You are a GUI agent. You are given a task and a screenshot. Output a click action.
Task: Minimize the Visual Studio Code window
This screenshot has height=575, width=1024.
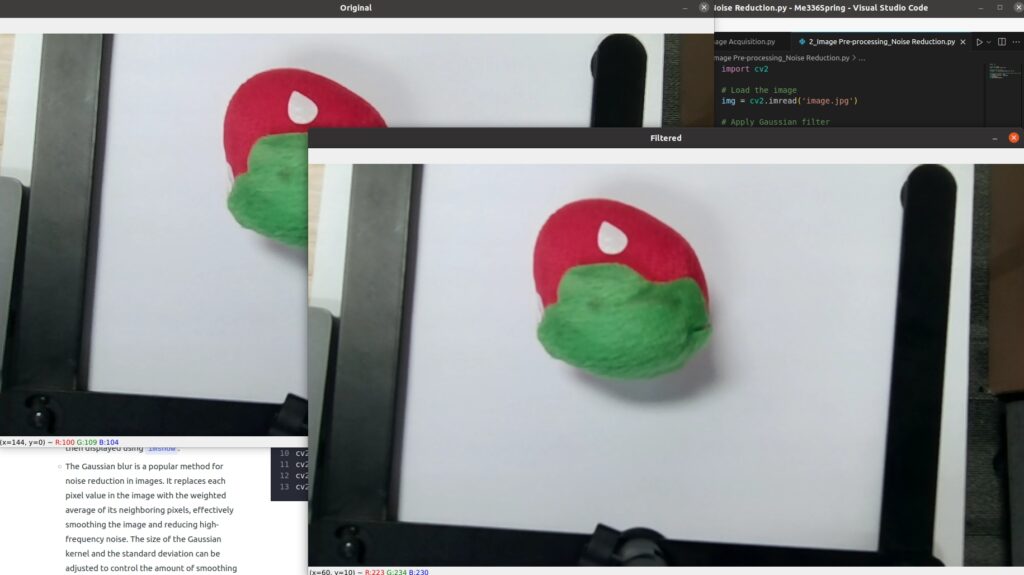(981, 8)
